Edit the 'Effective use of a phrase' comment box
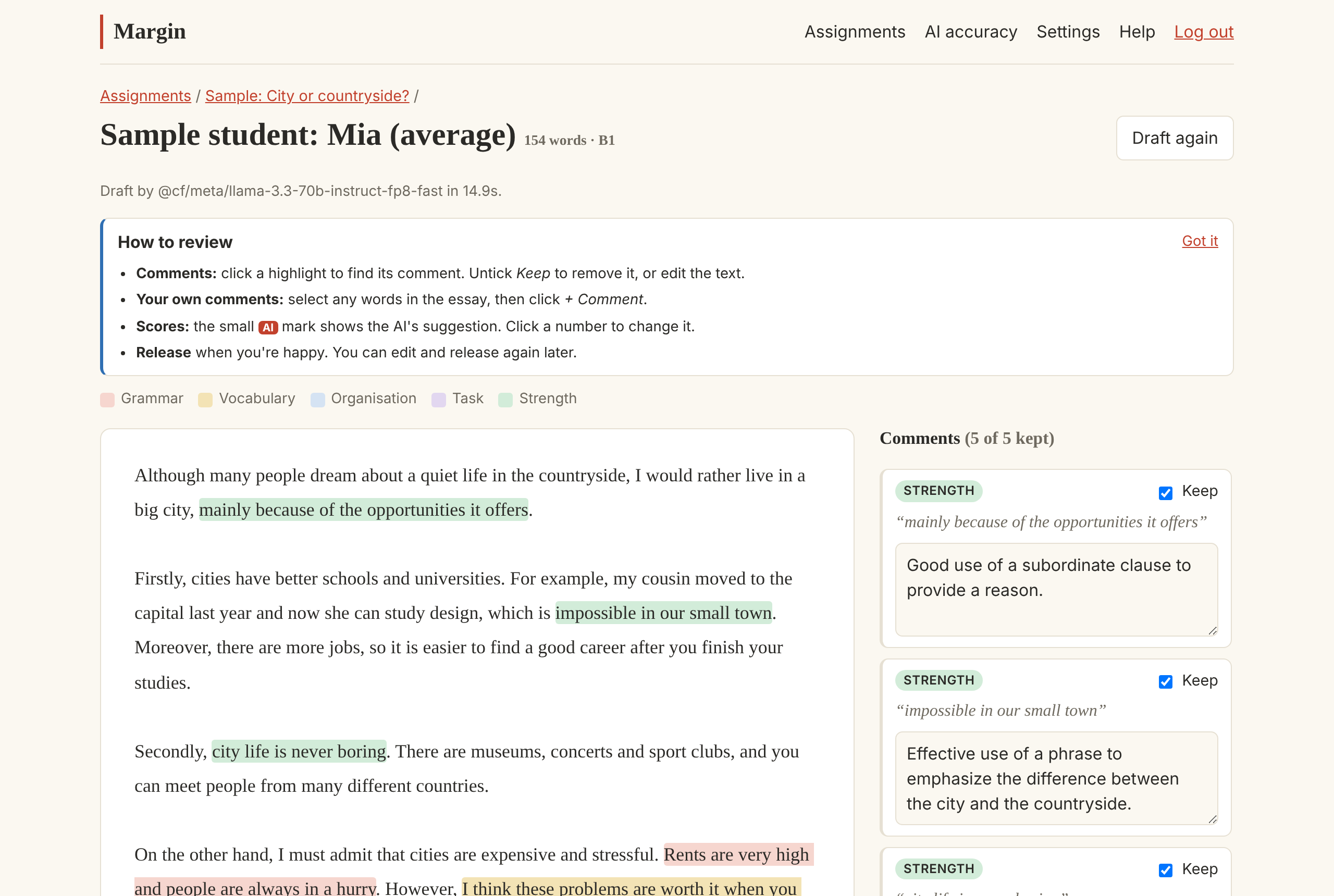Screen dimensions: 1334x896 (1056, 778)
